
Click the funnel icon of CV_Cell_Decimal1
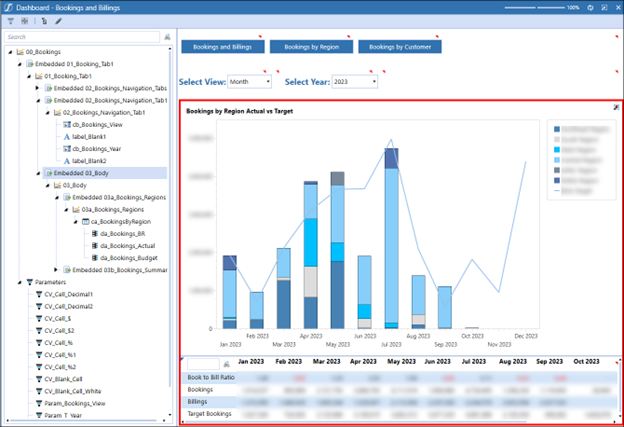[x=39, y=294]
